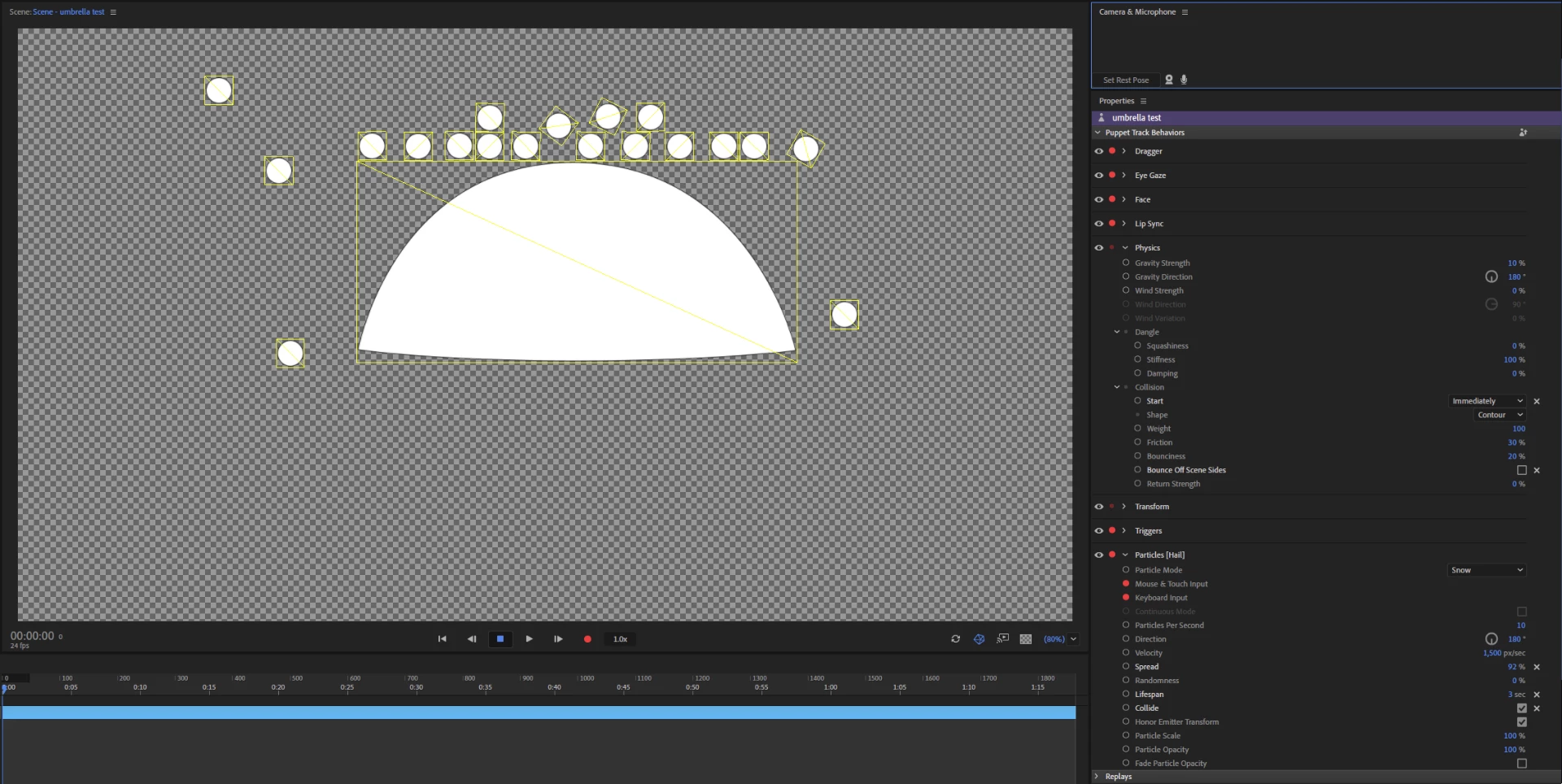Expand the Lip Sync behavior
Viewport: 1562px width, 784px height.
pyautogui.click(x=1124, y=224)
